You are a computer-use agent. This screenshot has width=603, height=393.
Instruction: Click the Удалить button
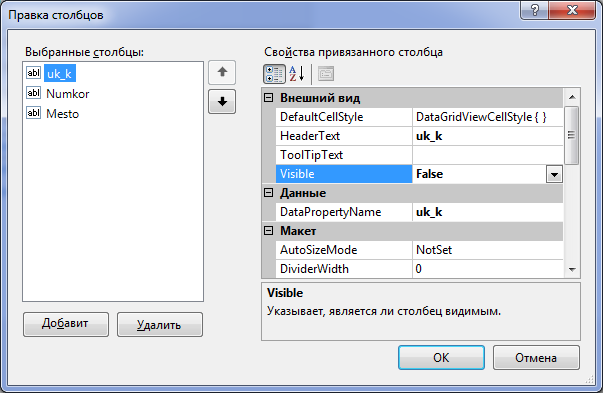point(160,324)
